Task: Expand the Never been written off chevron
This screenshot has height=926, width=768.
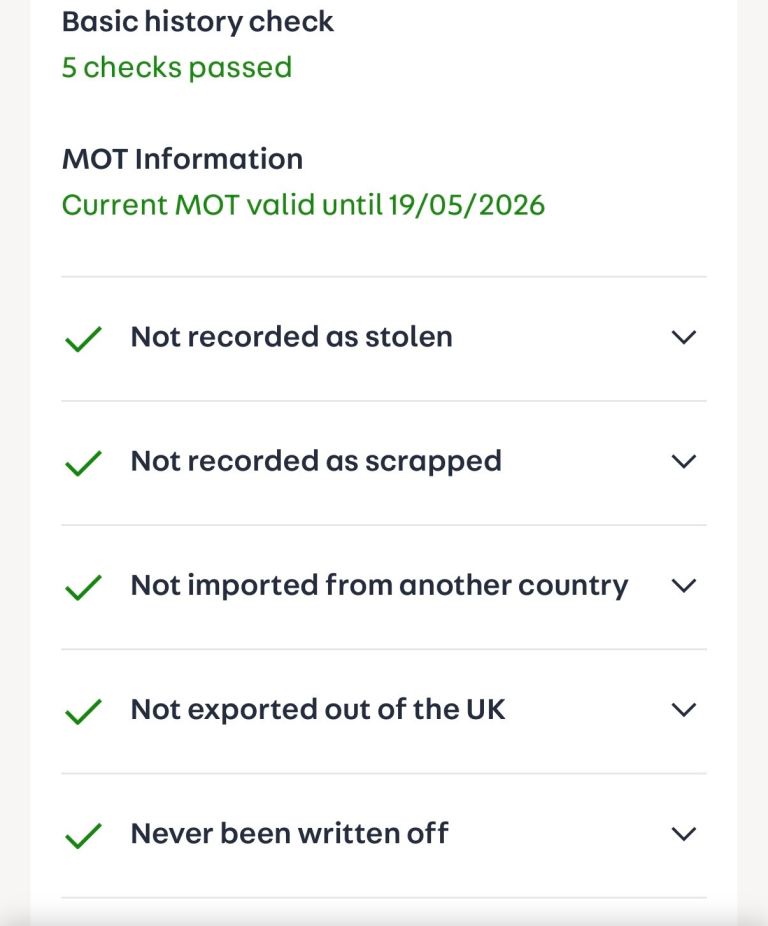Action: click(x=683, y=833)
